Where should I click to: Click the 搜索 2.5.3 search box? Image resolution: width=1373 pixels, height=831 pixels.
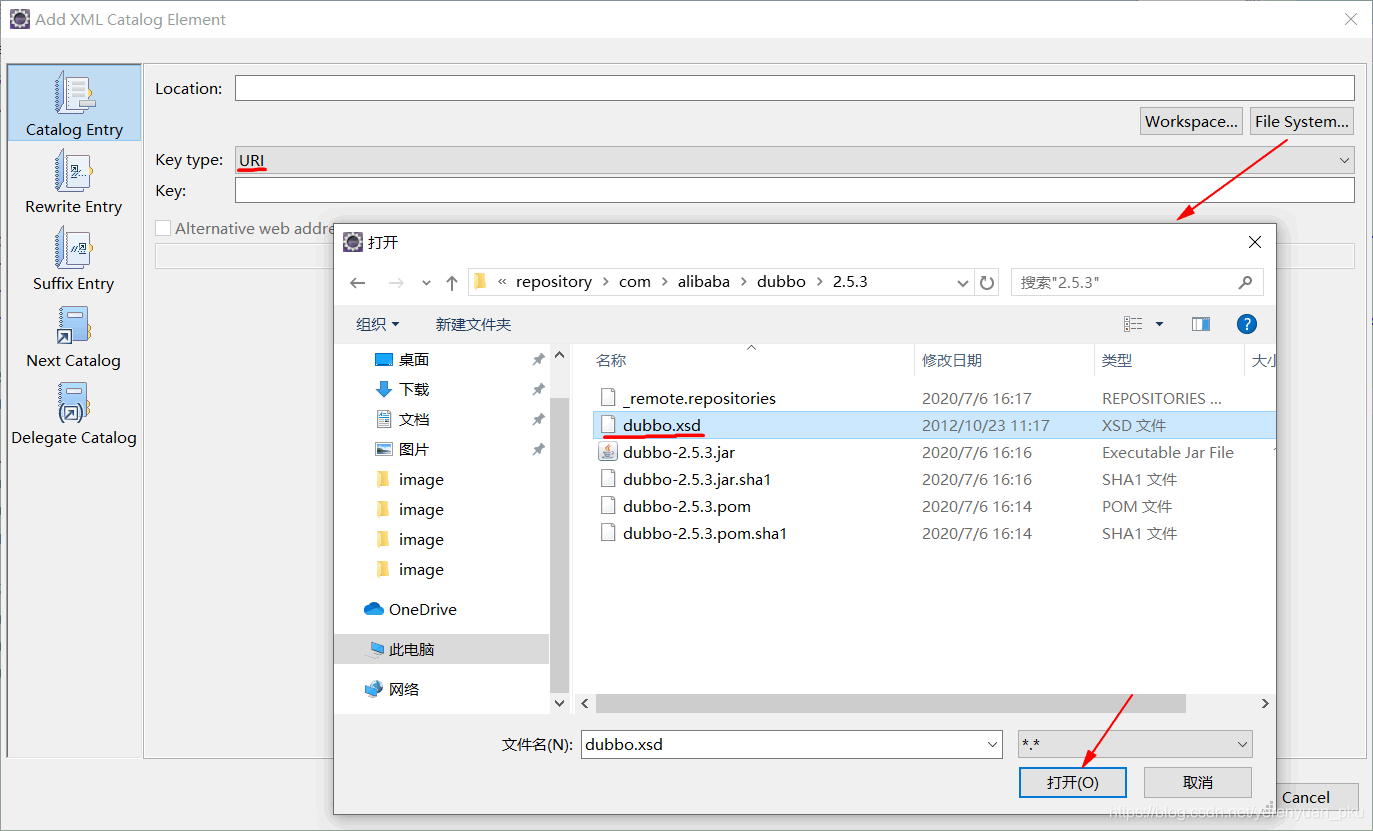1137,282
